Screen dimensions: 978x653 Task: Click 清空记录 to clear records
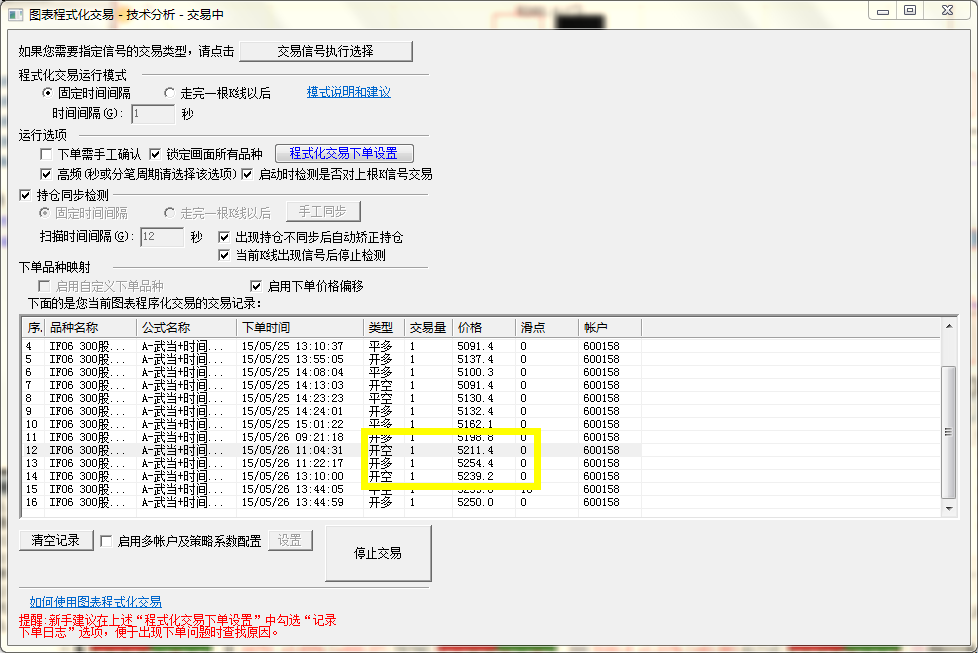coord(56,540)
